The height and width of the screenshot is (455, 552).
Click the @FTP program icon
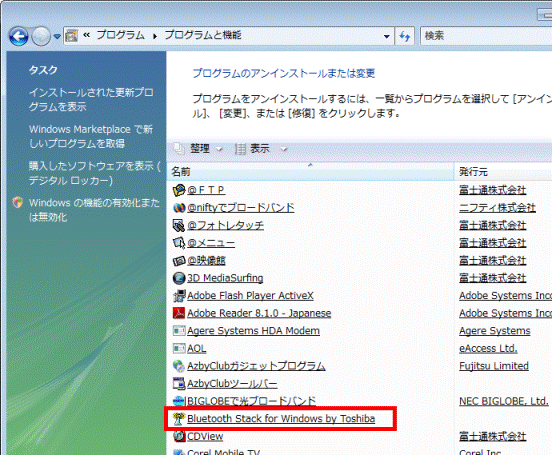(179, 191)
